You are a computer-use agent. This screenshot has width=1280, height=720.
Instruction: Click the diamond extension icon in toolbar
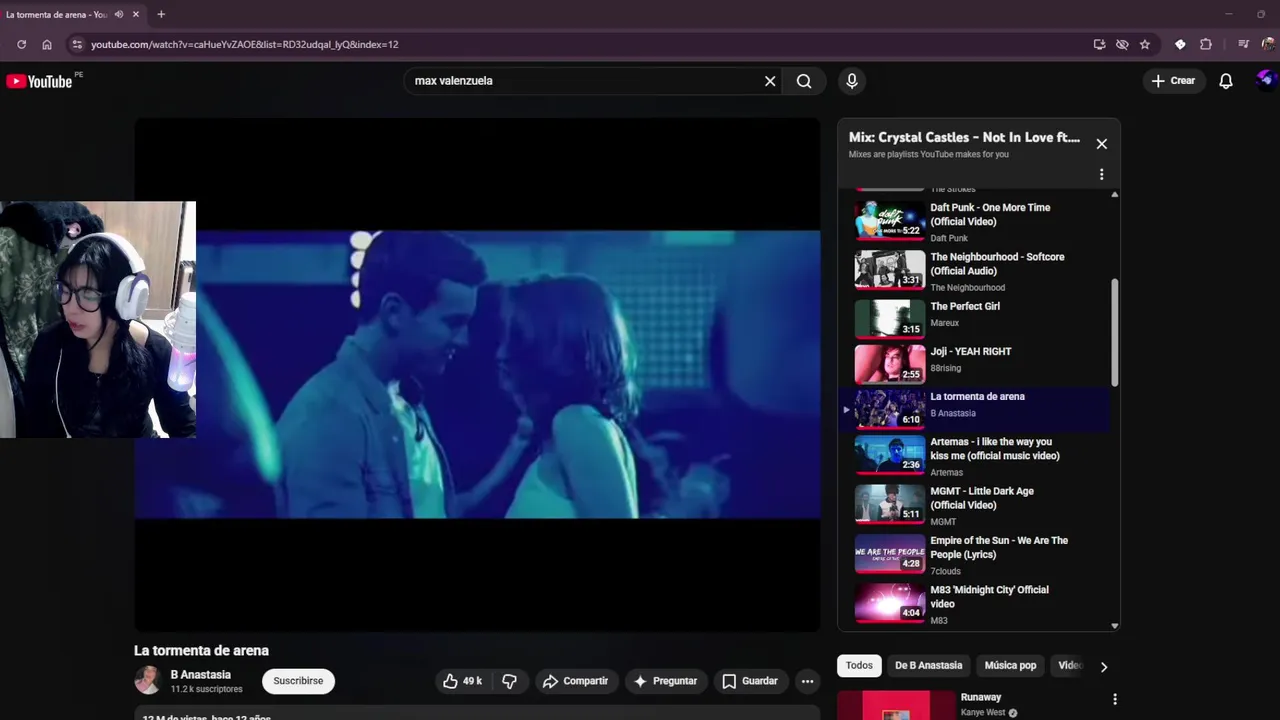(1180, 44)
